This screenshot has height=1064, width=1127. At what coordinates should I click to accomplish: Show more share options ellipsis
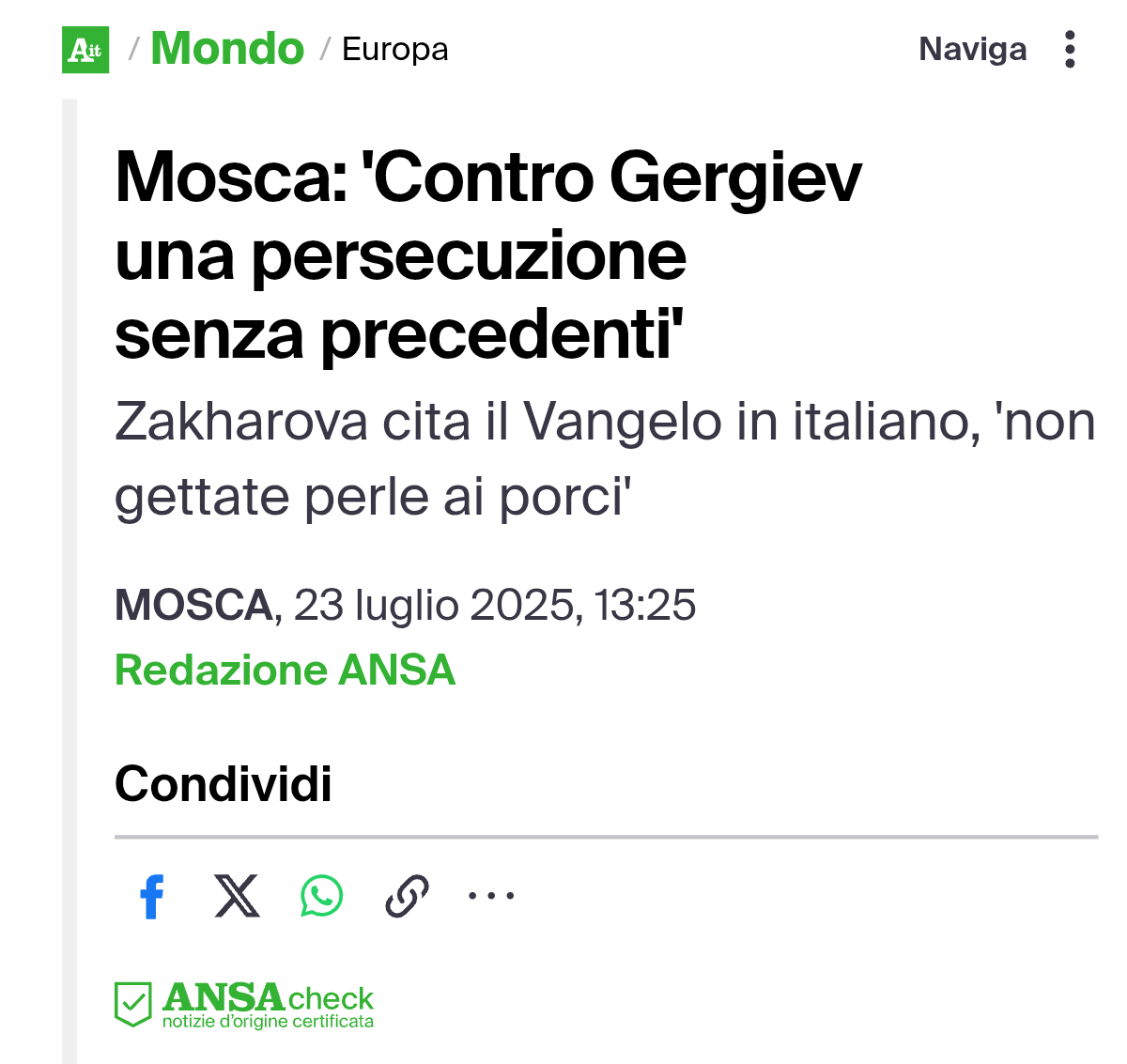point(491,896)
